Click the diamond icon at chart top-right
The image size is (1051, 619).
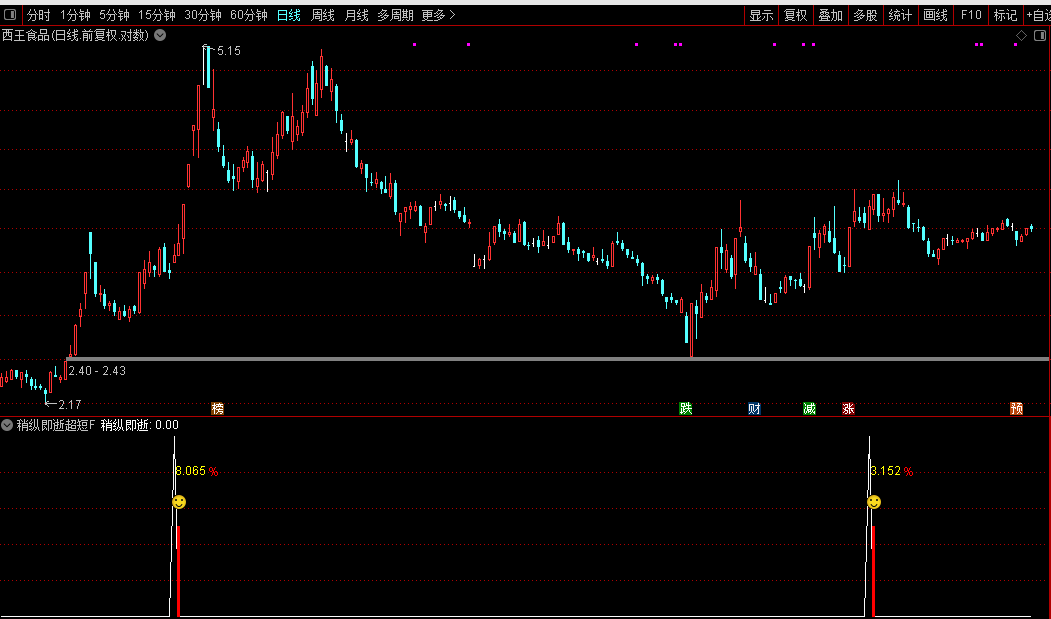1021,36
